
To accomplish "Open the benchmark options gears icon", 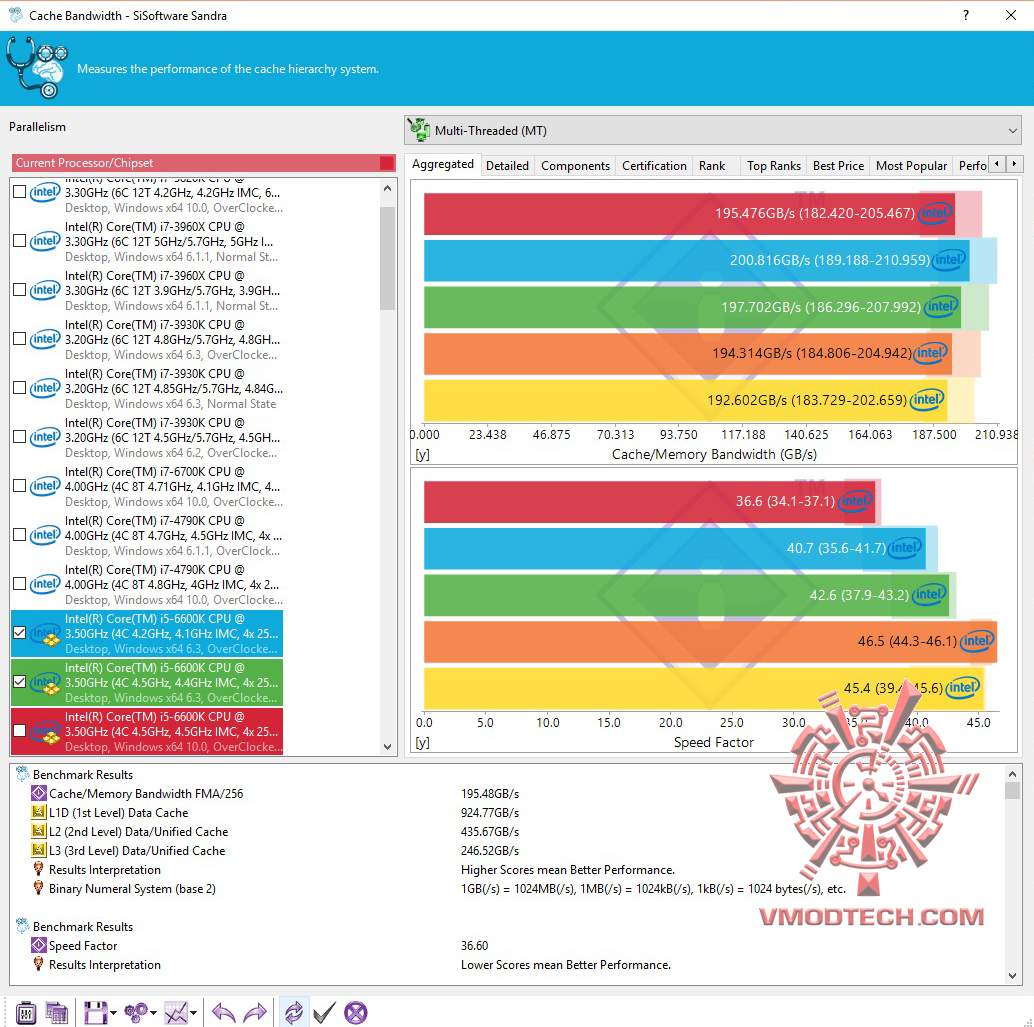I will (x=137, y=1012).
